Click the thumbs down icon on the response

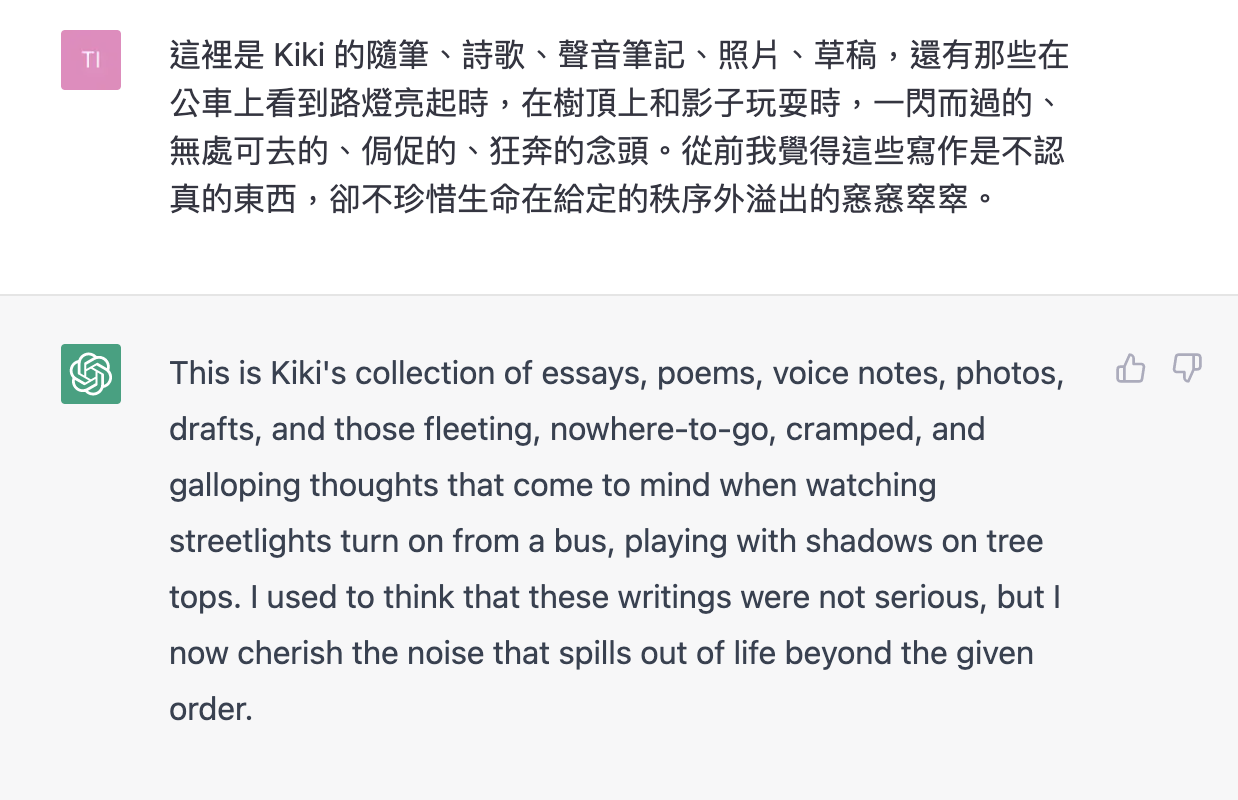1187,369
